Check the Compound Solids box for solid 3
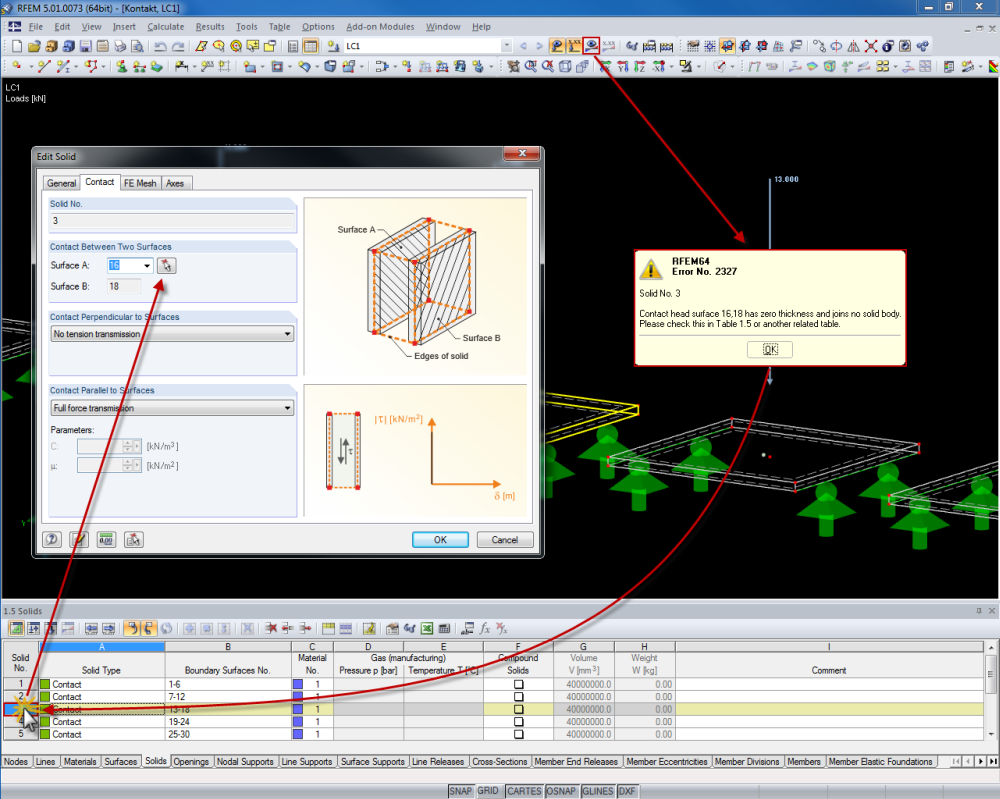The height and width of the screenshot is (799, 1000). pyautogui.click(x=518, y=709)
